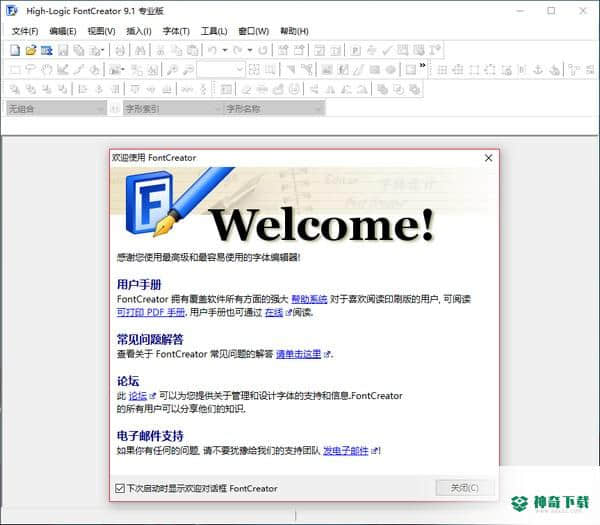Open installed fonts via the third toolbar icon
This screenshot has width=600, height=525.
coord(47,50)
